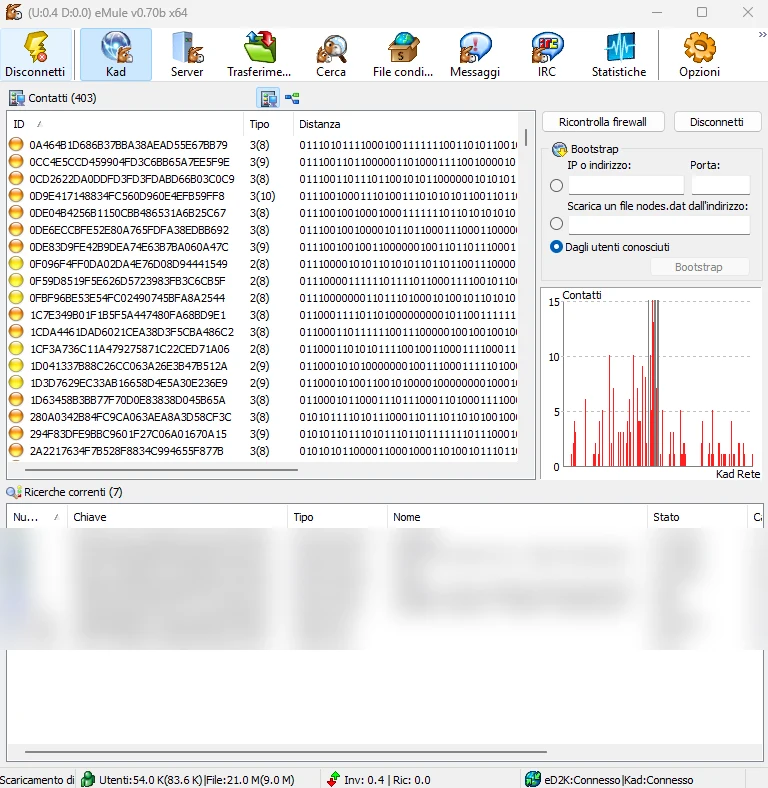Screen dimensions: 768x788
Task: Click the eMule title bar mule icon
Action: coord(14,12)
